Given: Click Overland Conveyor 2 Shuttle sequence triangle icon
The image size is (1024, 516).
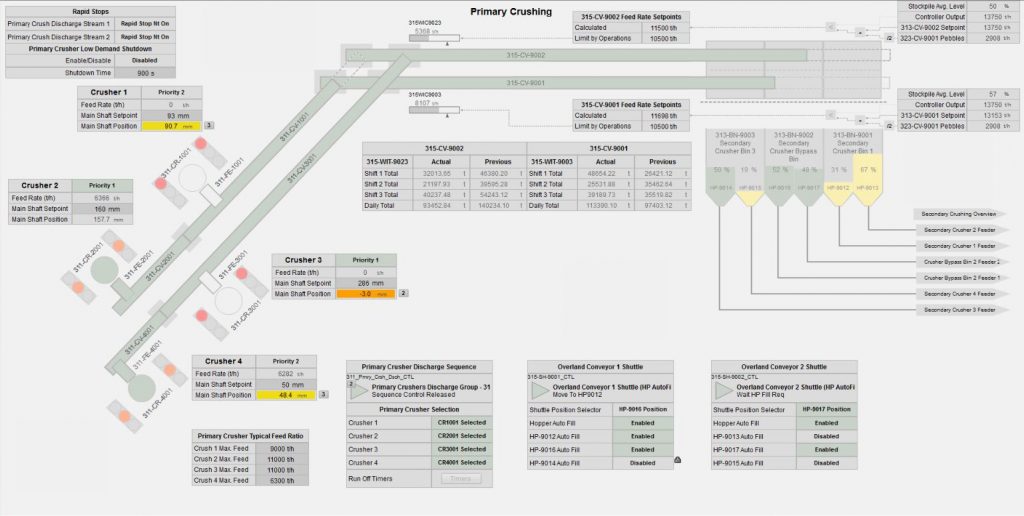Looking at the screenshot, I should coord(724,391).
